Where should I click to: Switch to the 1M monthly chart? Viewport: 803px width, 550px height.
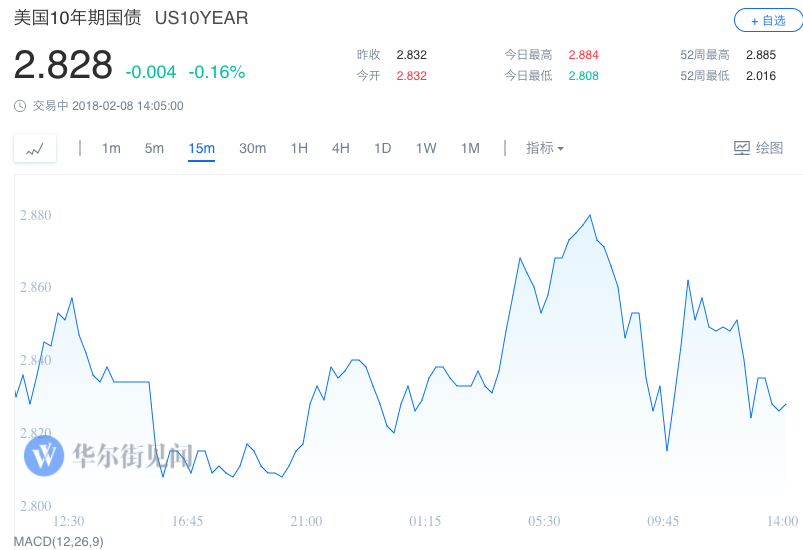[x=470, y=148]
